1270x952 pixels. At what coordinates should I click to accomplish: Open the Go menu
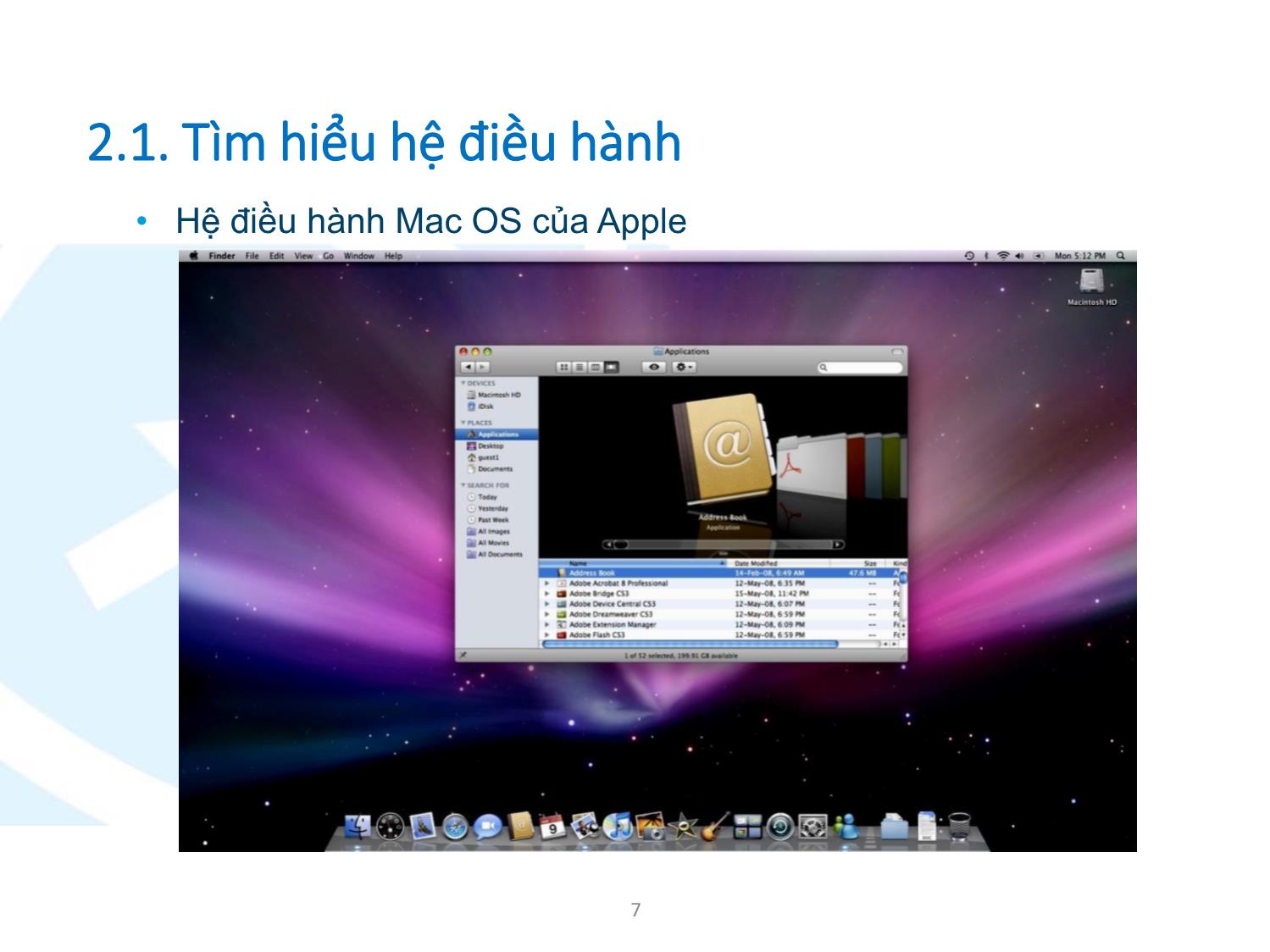(328, 256)
